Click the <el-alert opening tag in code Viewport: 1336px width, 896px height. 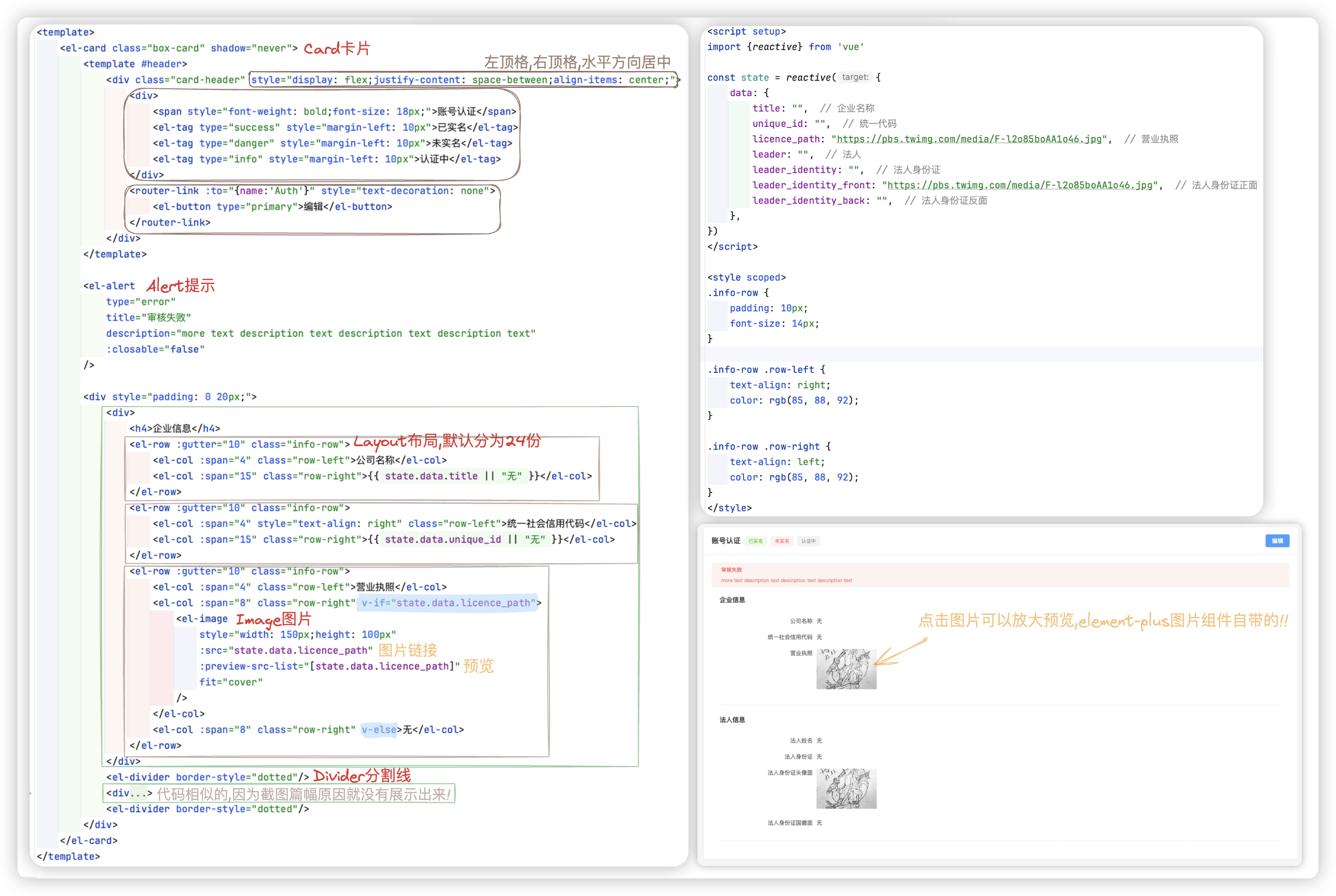click(x=109, y=285)
